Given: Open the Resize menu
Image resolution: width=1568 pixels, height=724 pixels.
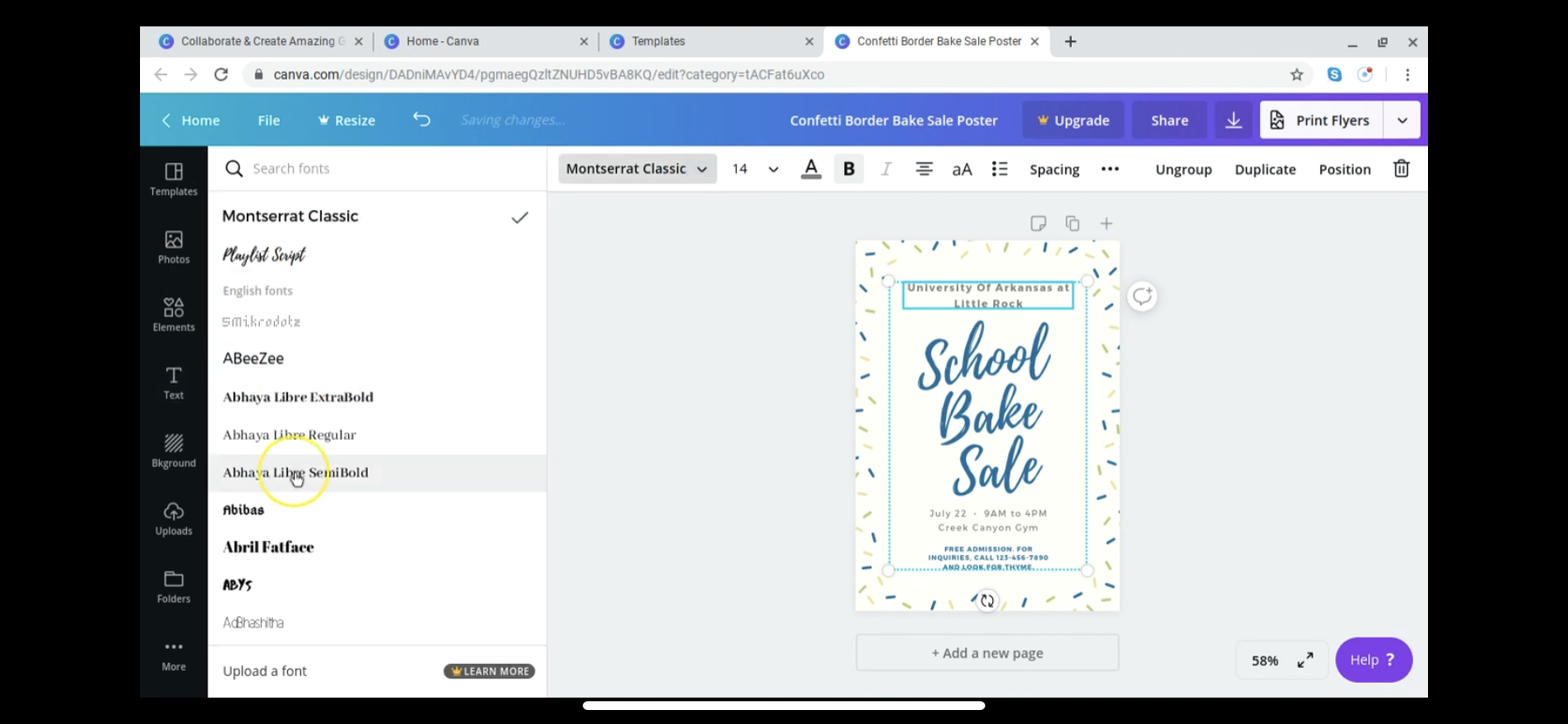Looking at the screenshot, I should (x=346, y=121).
